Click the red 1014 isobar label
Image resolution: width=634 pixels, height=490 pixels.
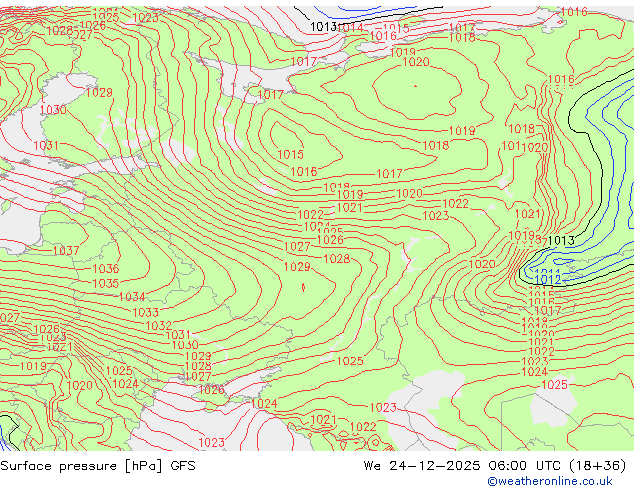coord(350,27)
